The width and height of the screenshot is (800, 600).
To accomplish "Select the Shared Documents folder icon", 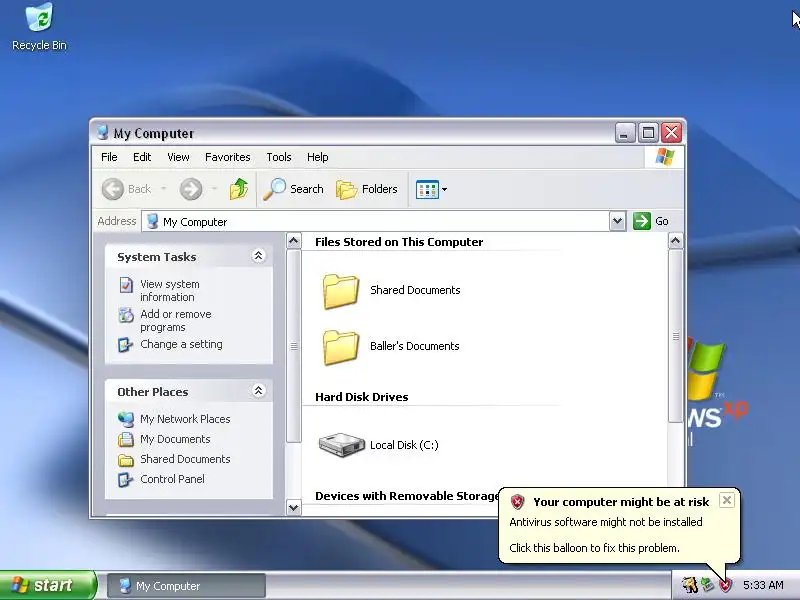I will pyautogui.click(x=341, y=291).
